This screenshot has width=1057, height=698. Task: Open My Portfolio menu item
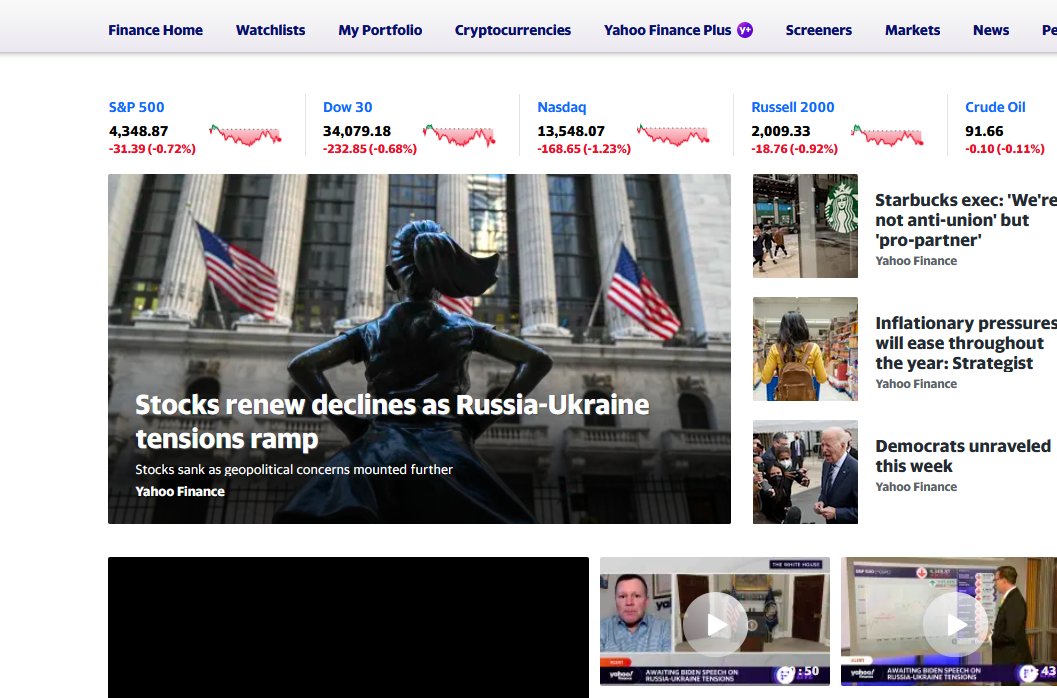(x=380, y=30)
